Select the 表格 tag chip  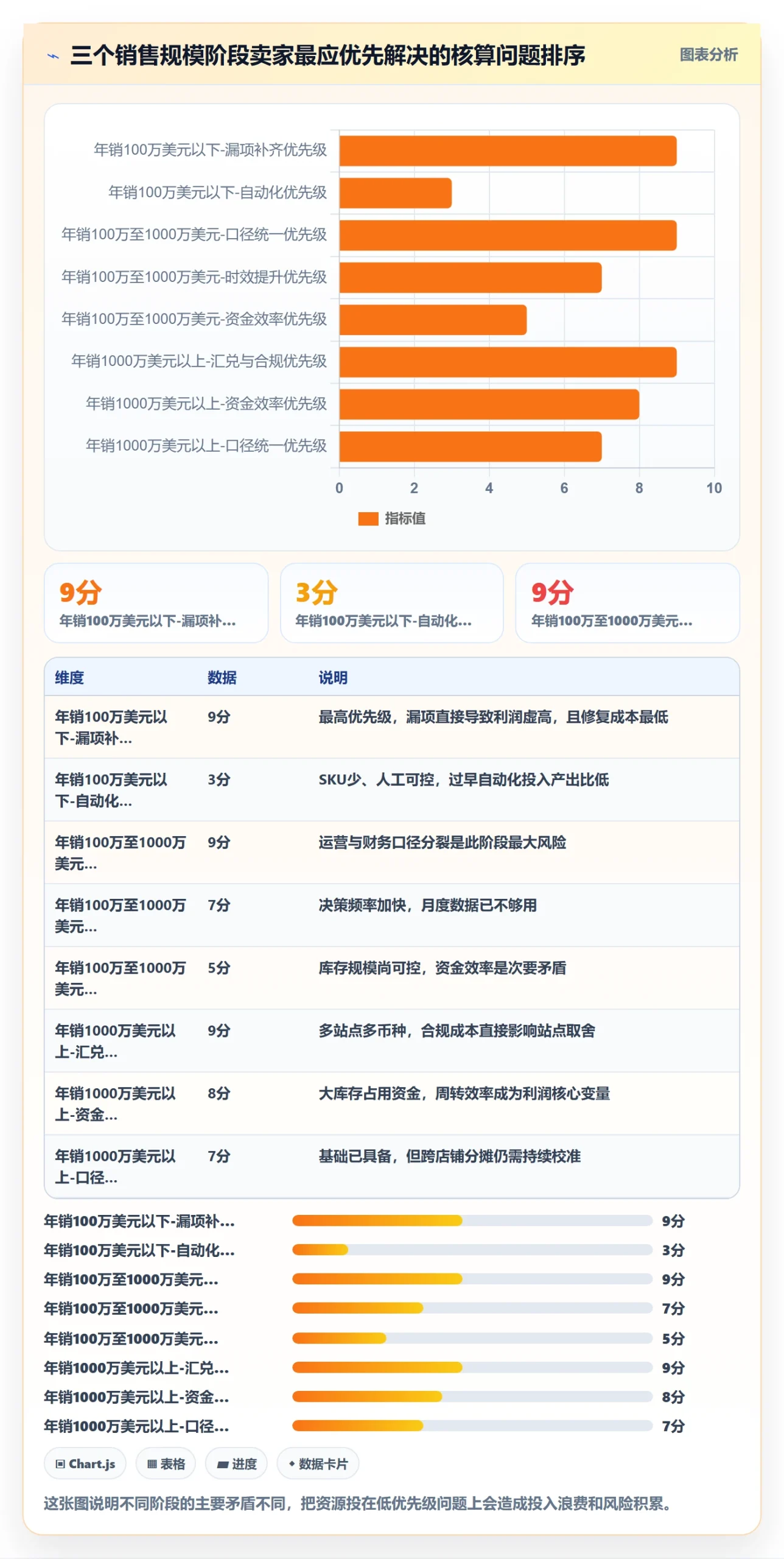tap(166, 1463)
